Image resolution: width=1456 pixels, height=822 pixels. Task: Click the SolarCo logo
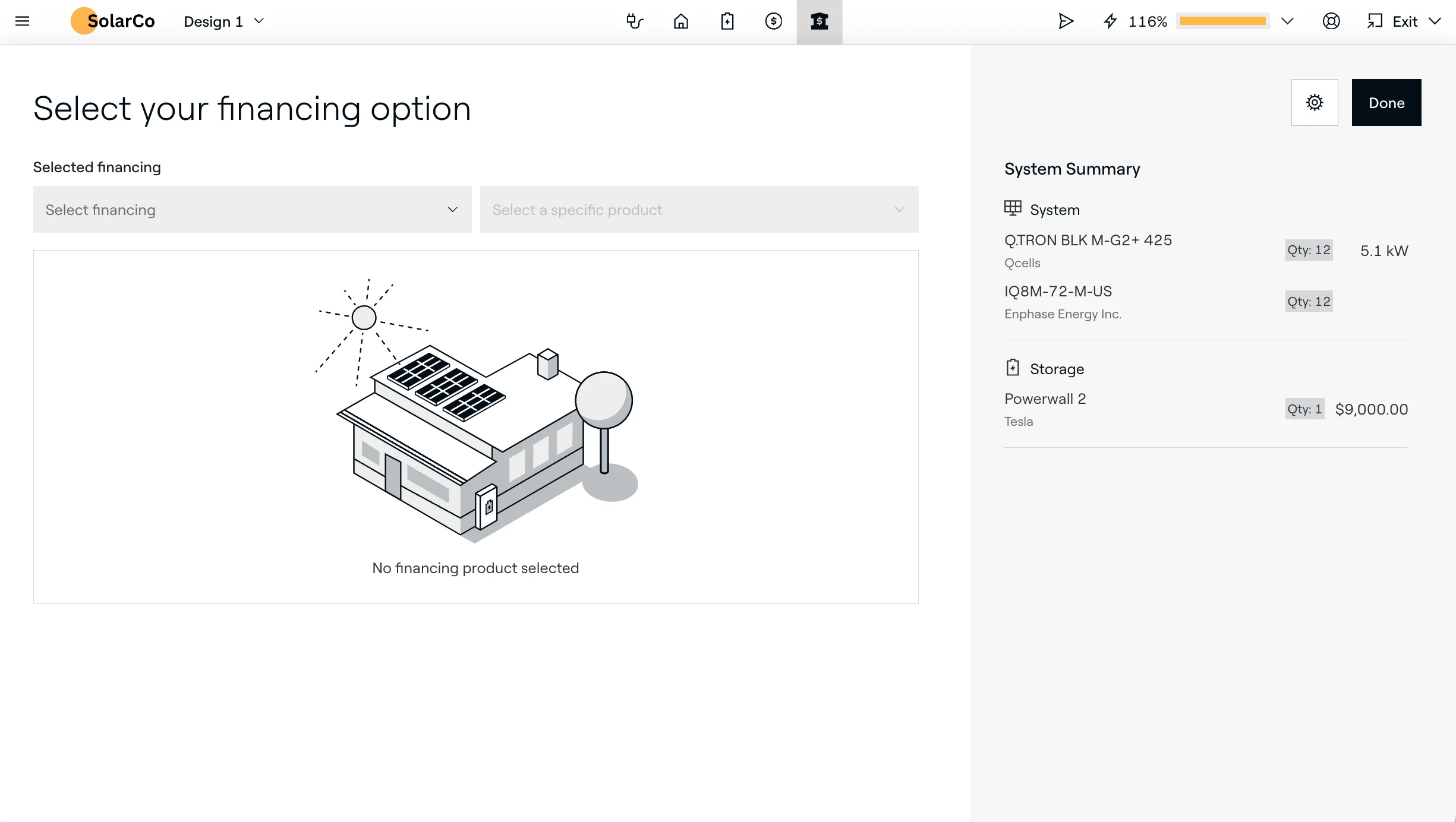pyautogui.click(x=113, y=21)
